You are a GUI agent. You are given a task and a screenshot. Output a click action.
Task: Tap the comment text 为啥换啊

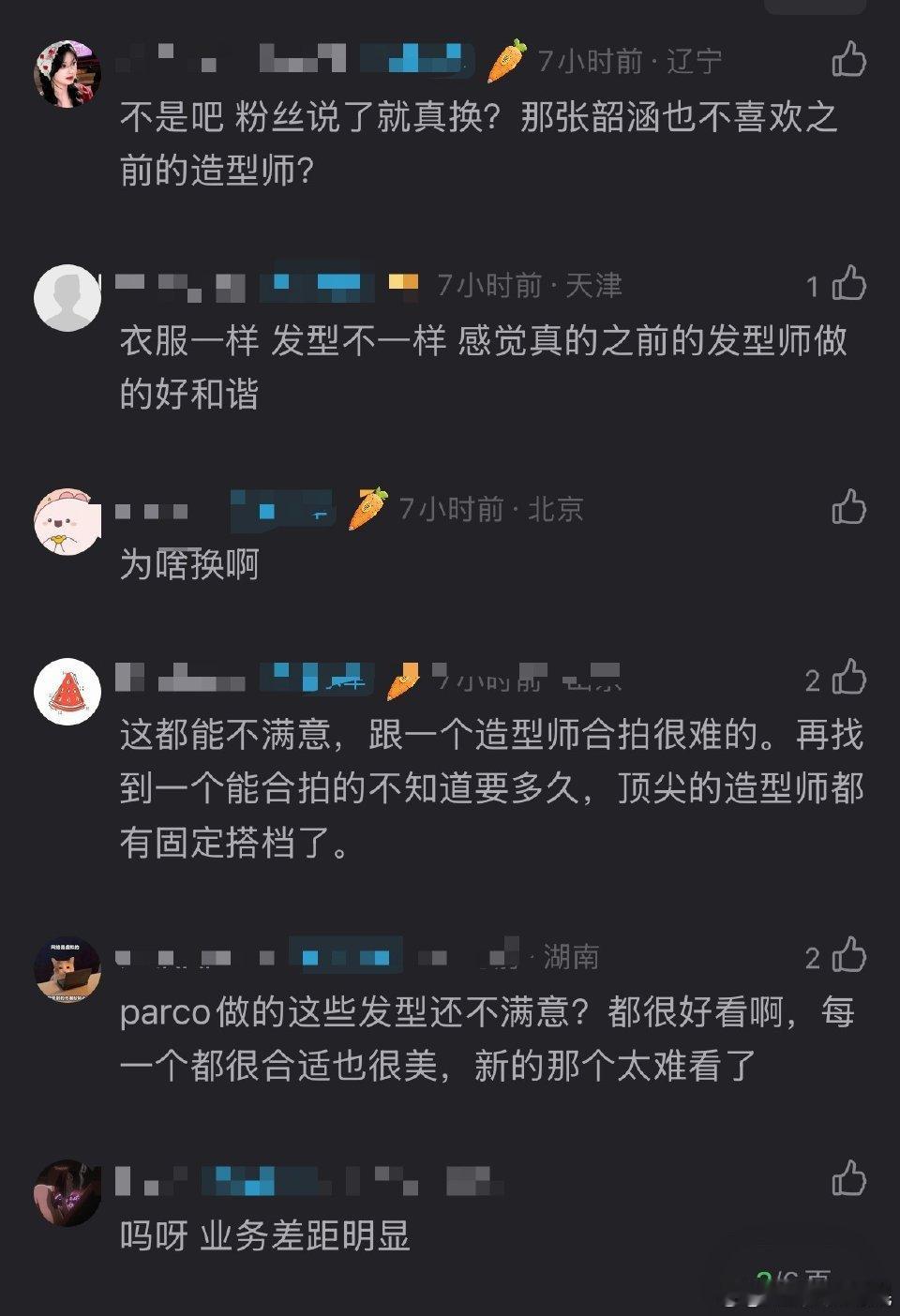(x=189, y=564)
